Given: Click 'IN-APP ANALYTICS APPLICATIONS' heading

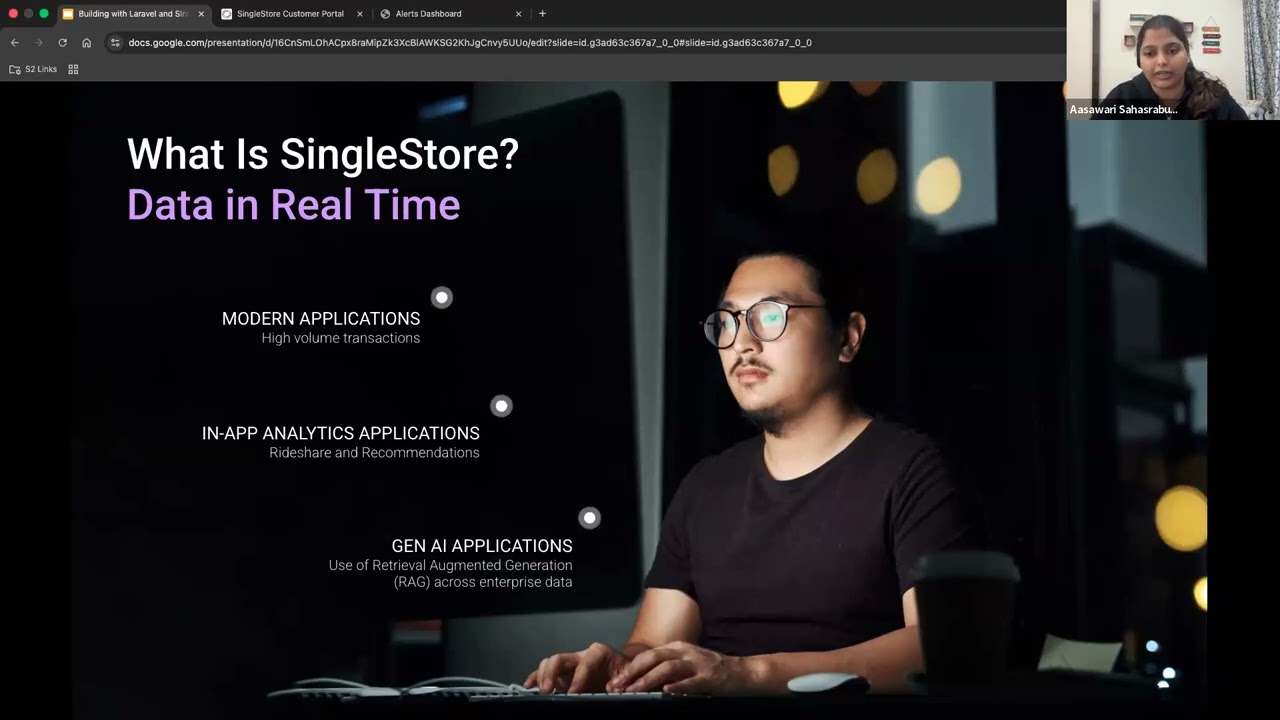Looking at the screenshot, I should (341, 433).
